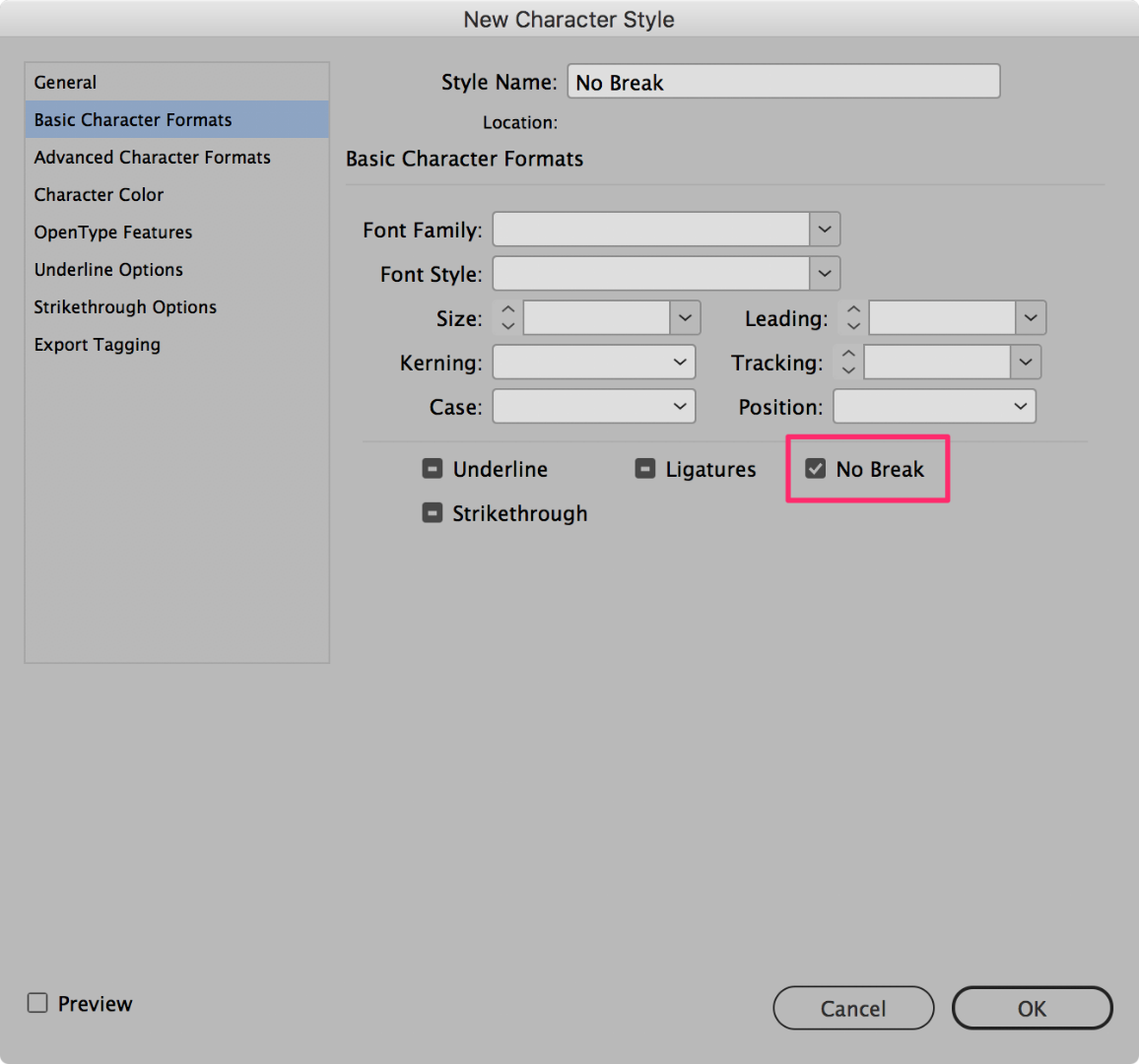Expand the Position dropdown
1139x1064 pixels.
934,407
